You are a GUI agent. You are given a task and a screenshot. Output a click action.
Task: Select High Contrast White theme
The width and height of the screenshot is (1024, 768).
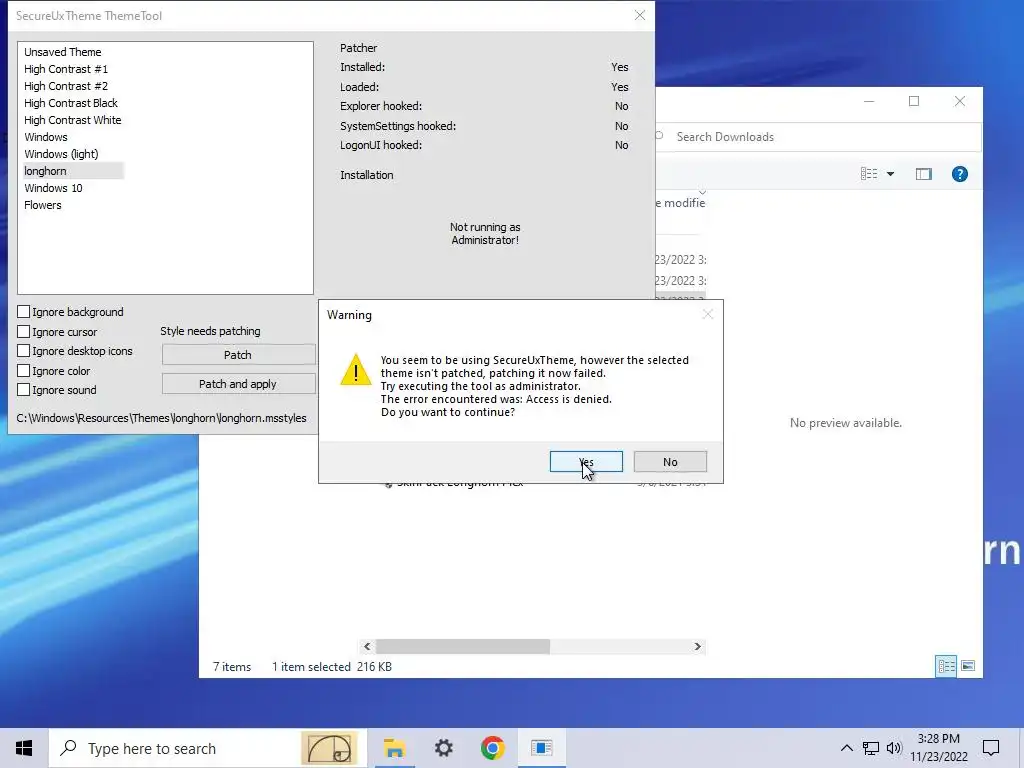[72, 120]
